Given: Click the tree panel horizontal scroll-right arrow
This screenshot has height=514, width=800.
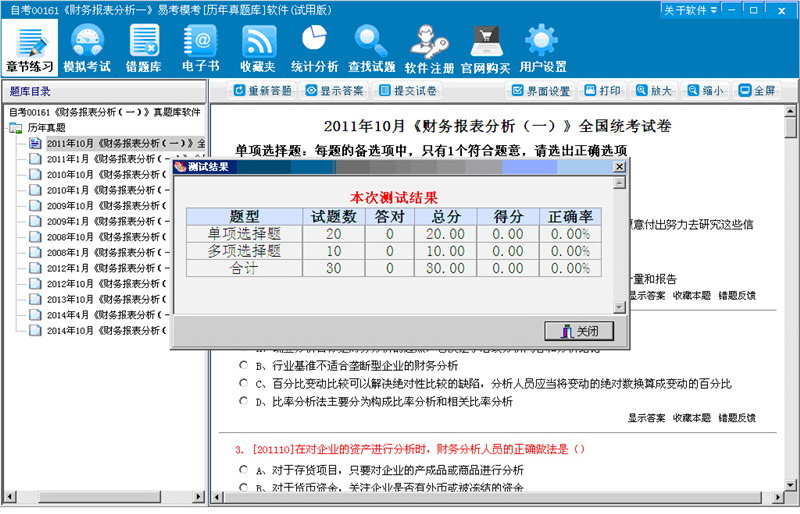Looking at the screenshot, I should pyautogui.click(x=199, y=496).
